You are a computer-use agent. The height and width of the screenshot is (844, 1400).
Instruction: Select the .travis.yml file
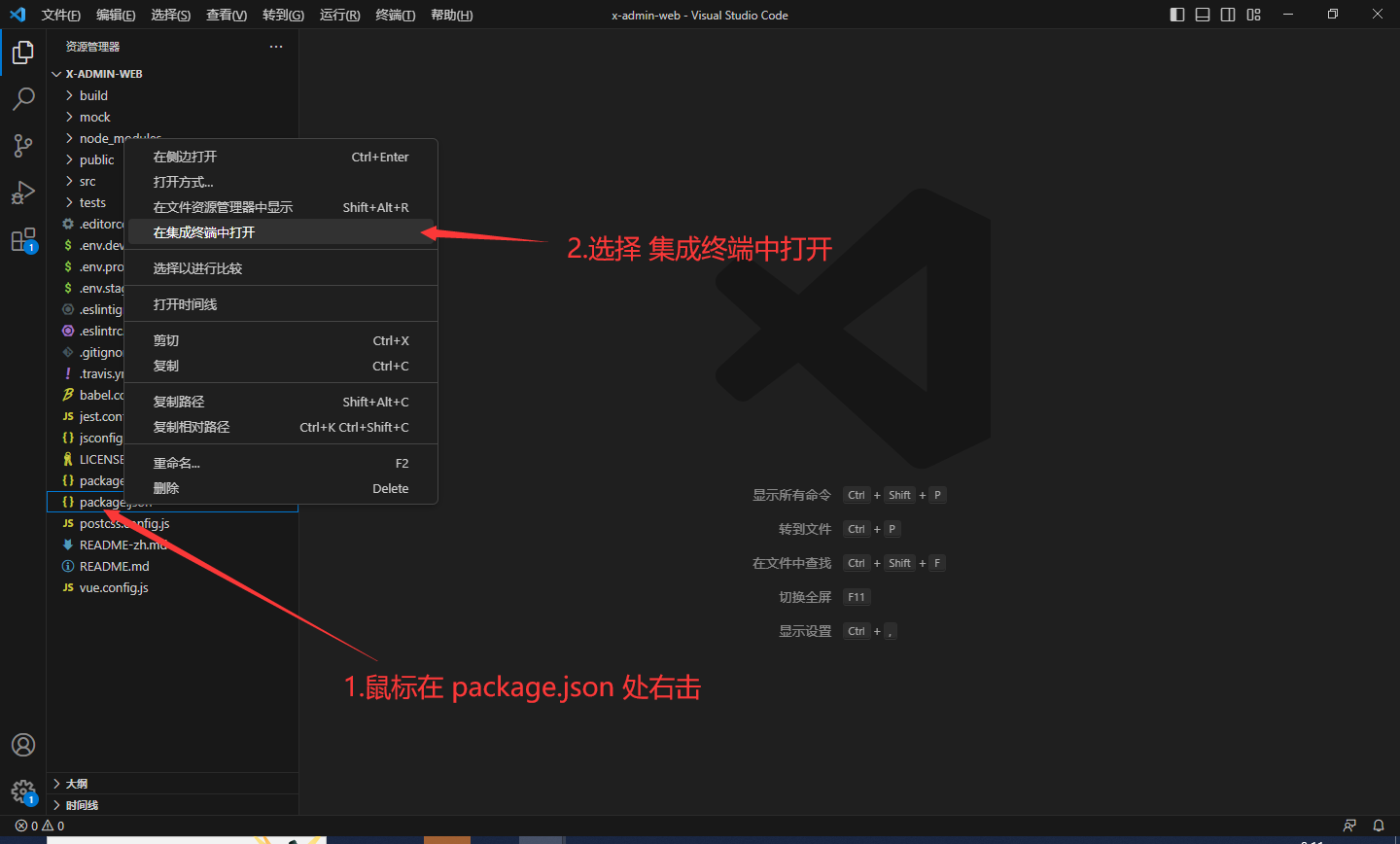(x=86, y=373)
